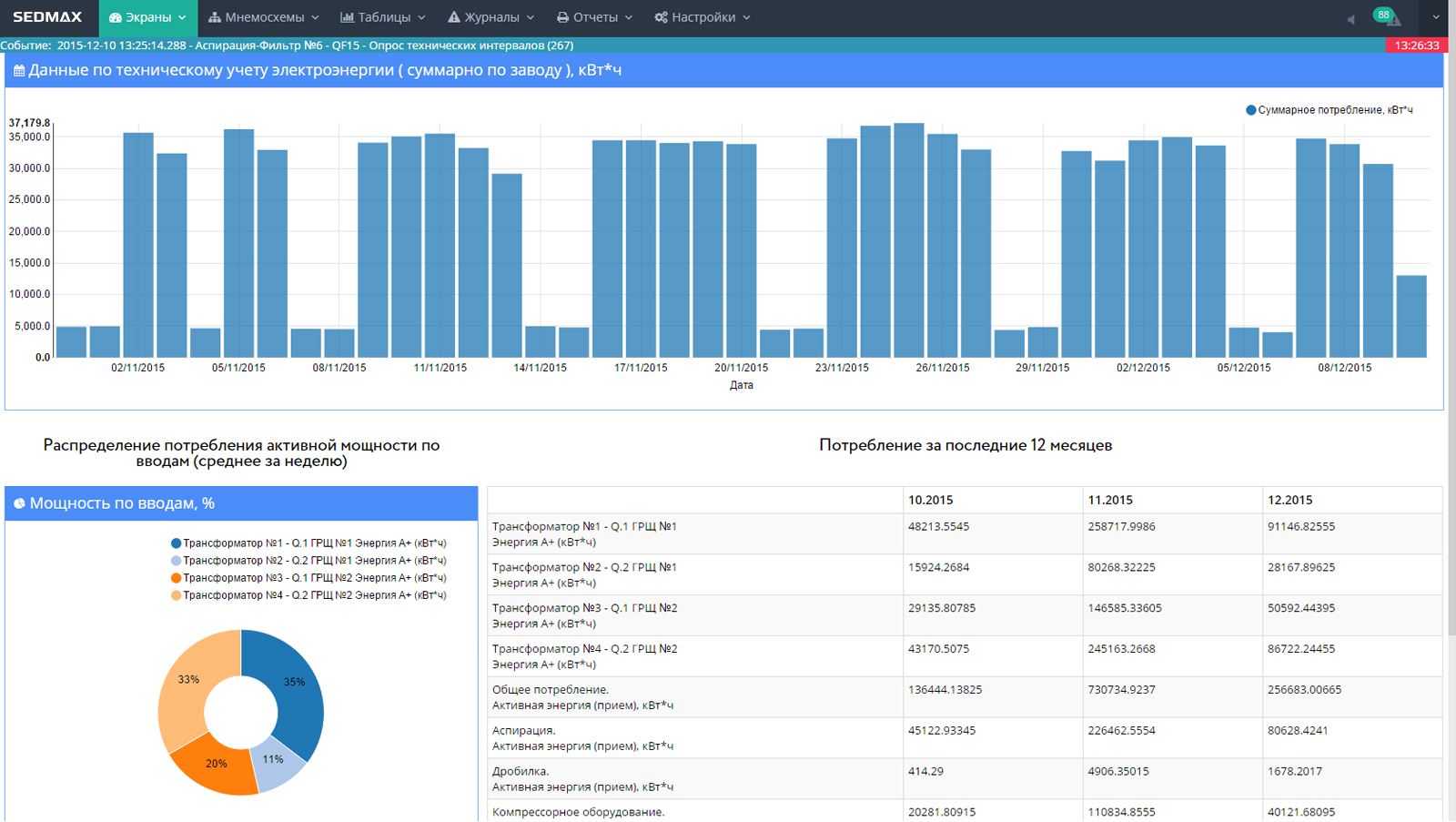Open the alarm triangle with 88 badge

[1391, 18]
